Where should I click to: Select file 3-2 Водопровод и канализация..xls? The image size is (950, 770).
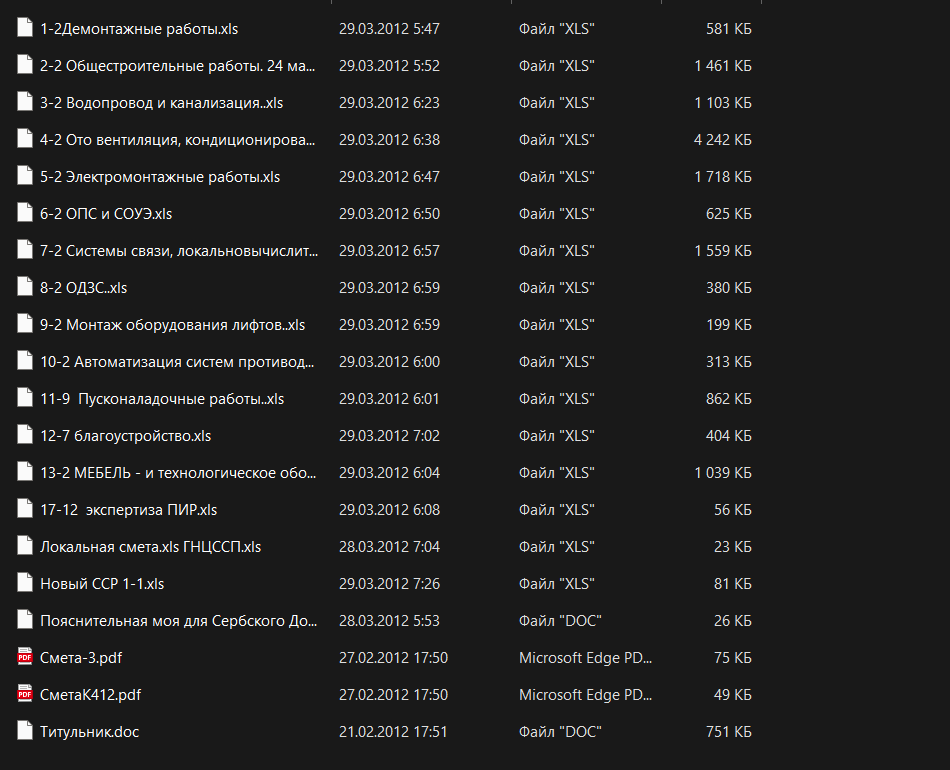click(161, 103)
